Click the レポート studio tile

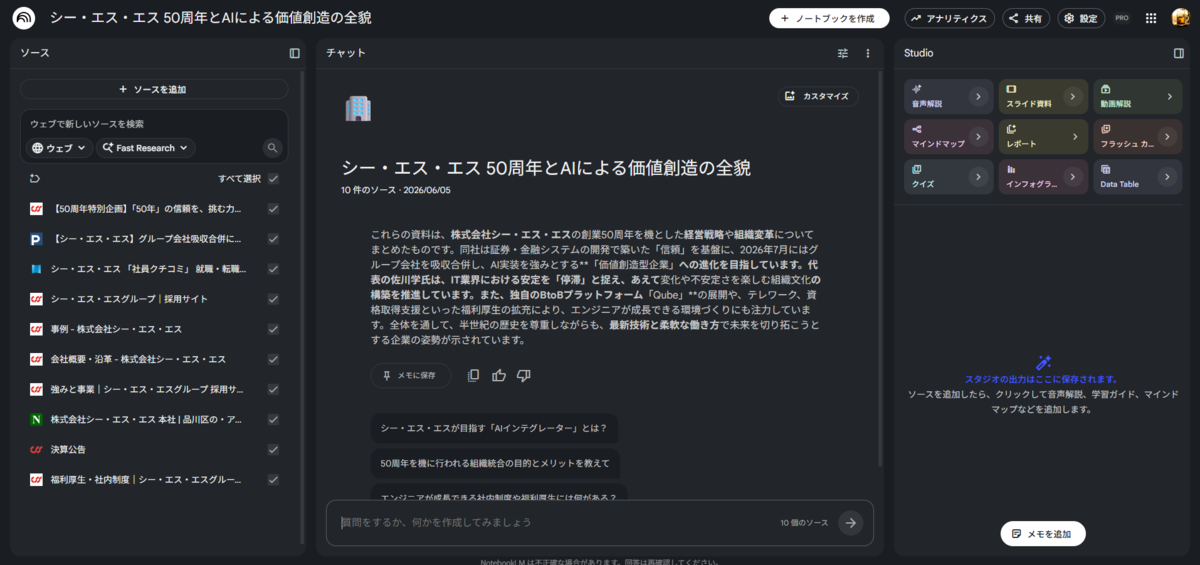pos(1043,137)
